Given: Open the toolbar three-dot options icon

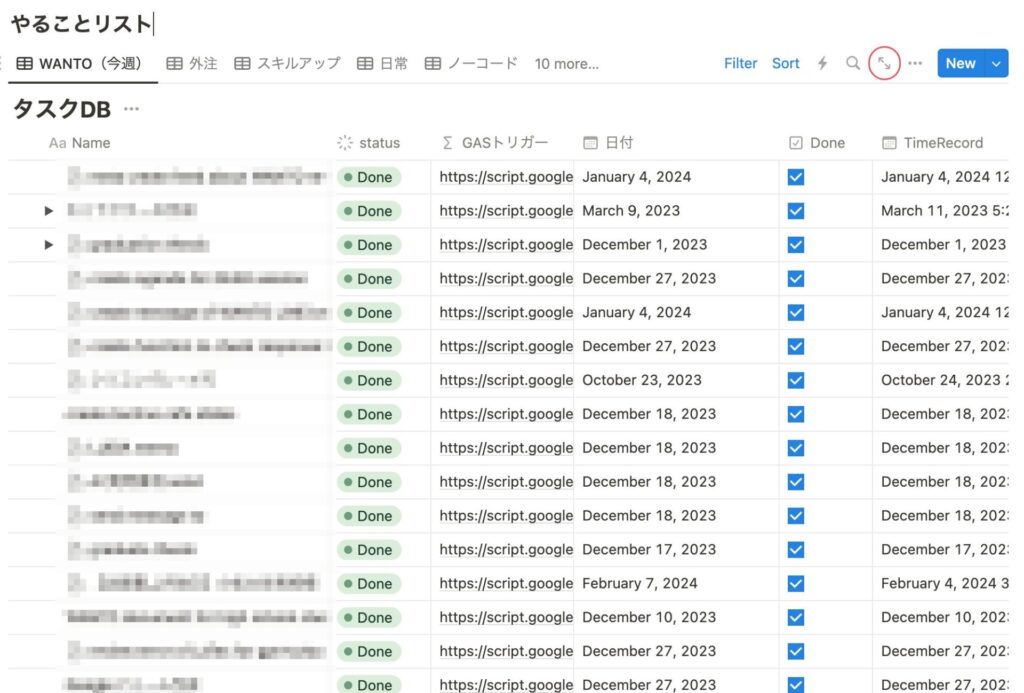Looking at the screenshot, I should tap(915, 63).
